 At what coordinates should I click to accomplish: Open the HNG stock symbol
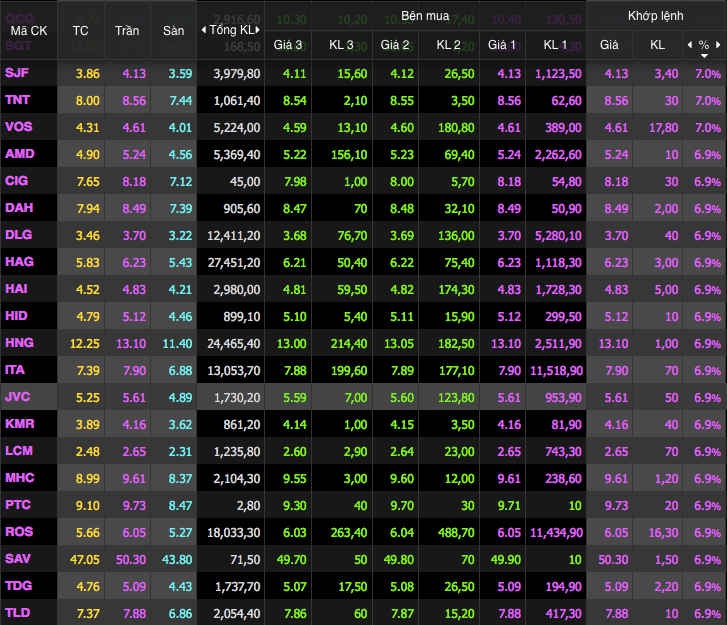(19, 342)
